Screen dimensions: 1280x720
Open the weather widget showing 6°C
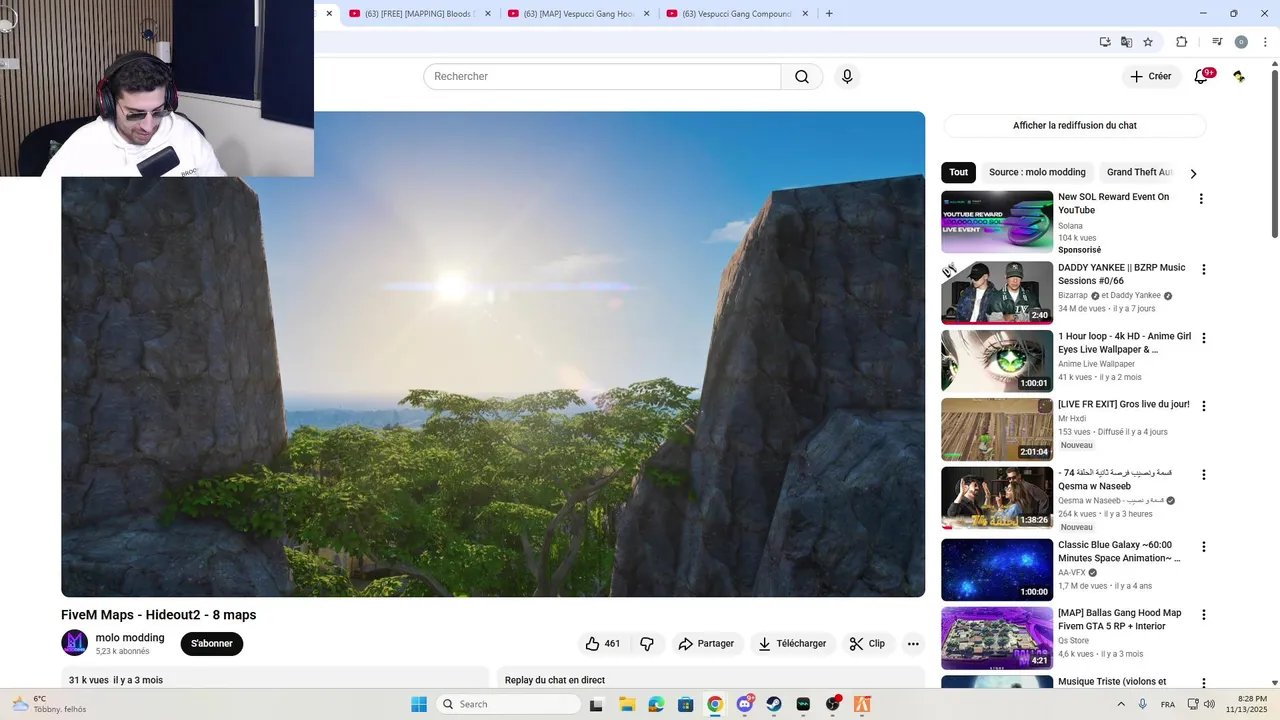pyautogui.click(x=48, y=704)
